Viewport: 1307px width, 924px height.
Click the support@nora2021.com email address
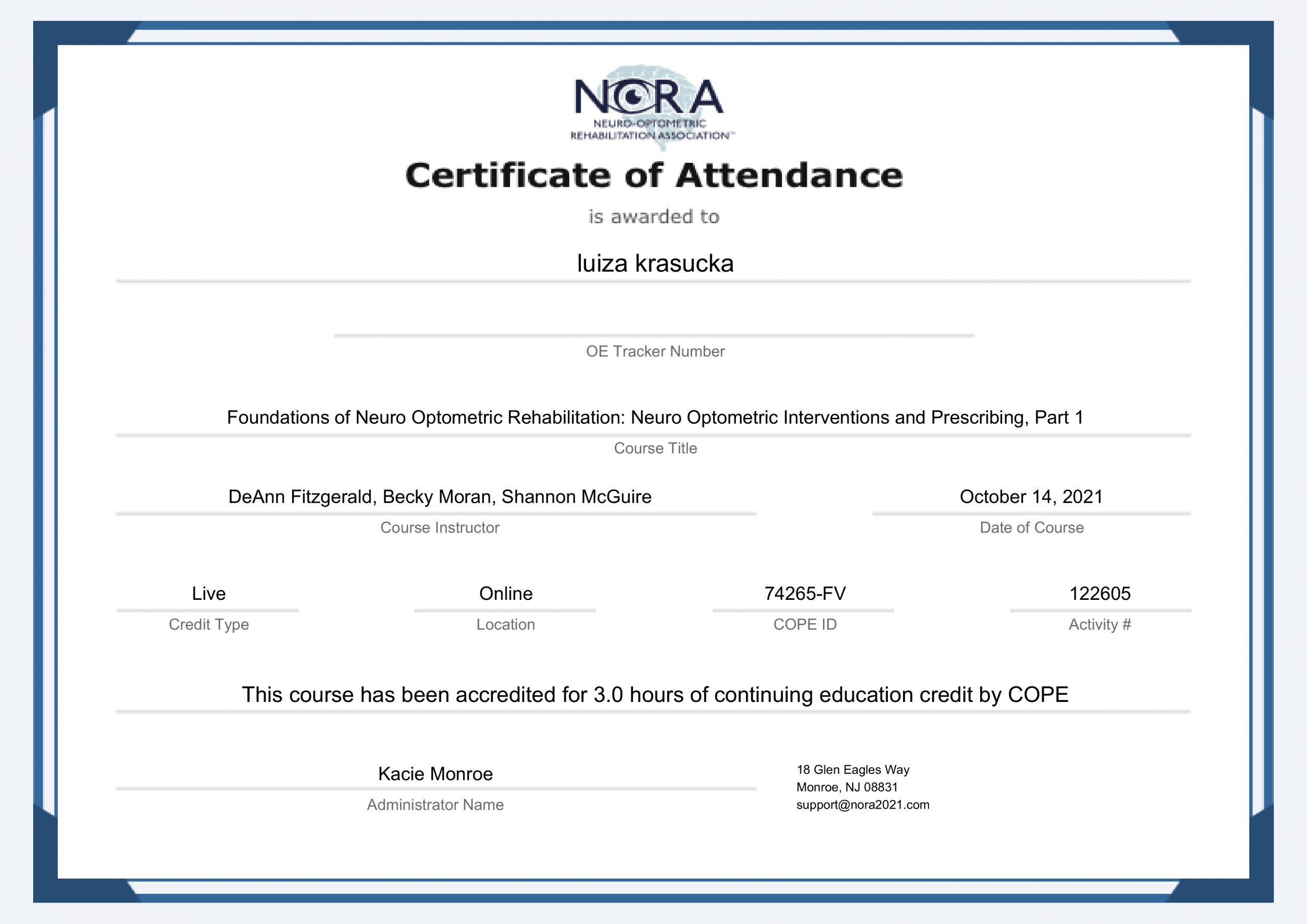pos(862,805)
